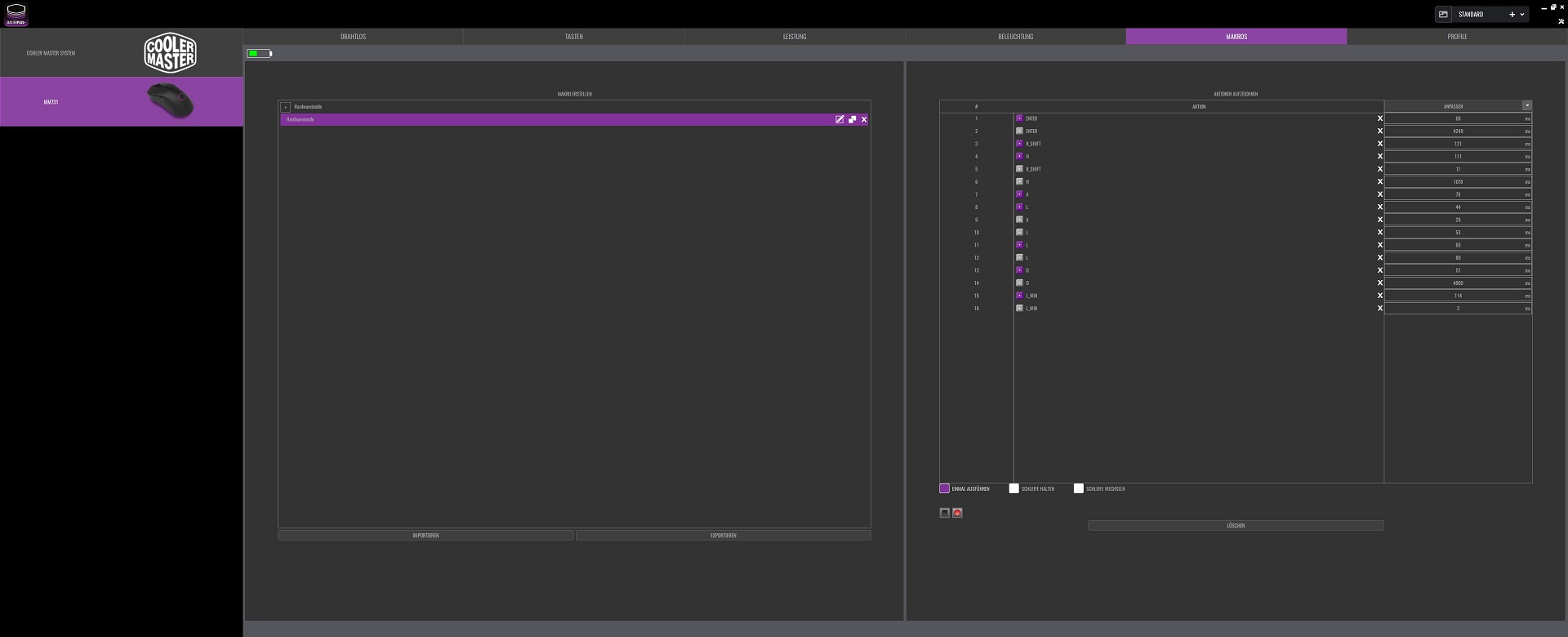Viewport: 1568px width, 637px height.
Task: Click the key-press icon on row 3 R_SHIFT
Action: tap(1019, 144)
